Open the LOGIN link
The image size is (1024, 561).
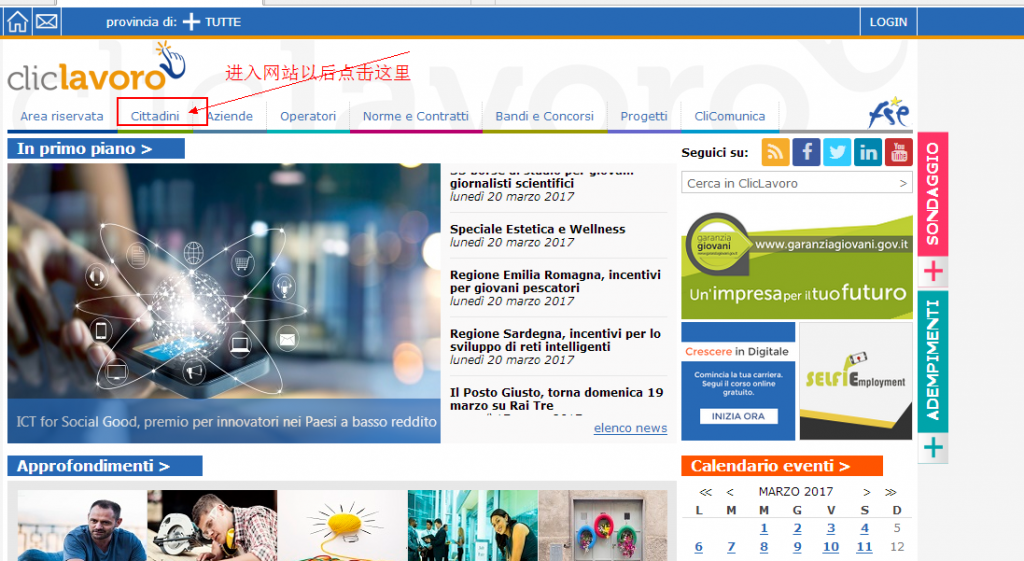tap(888, 22)
